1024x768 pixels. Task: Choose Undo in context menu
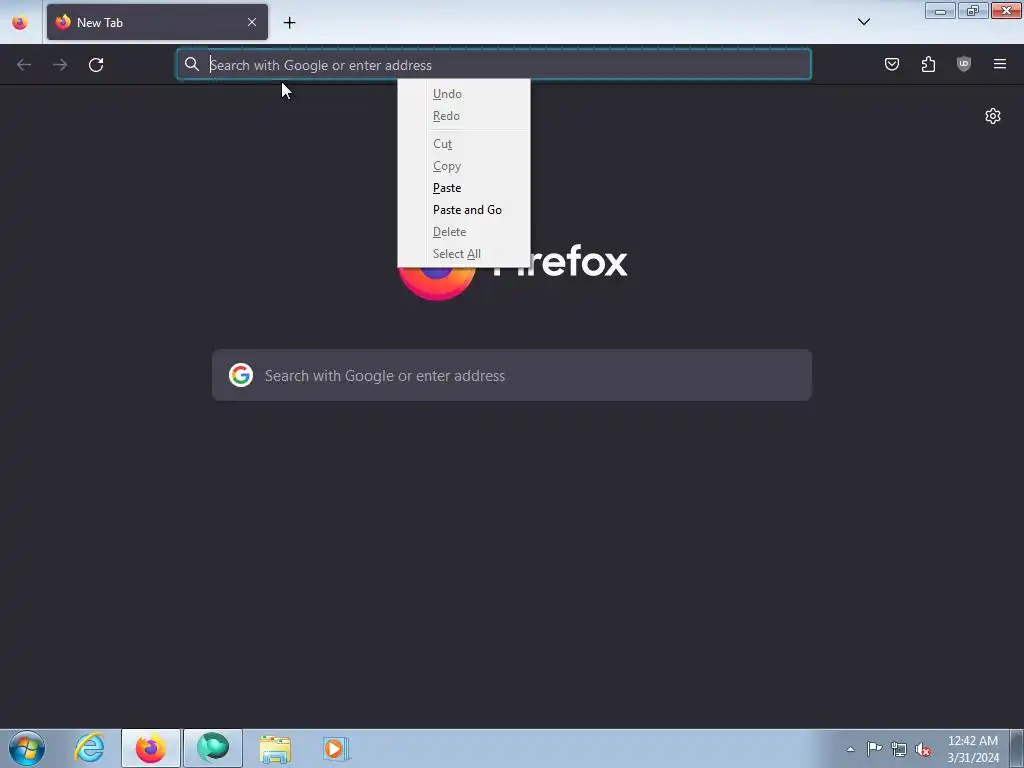pos(464,94)
